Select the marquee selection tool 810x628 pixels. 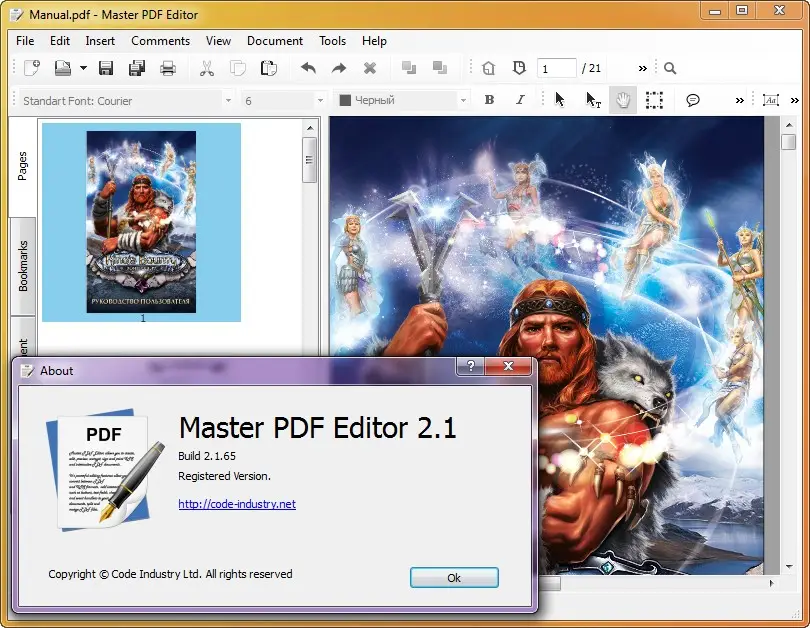pyautogui.click(x=654, y=100)
